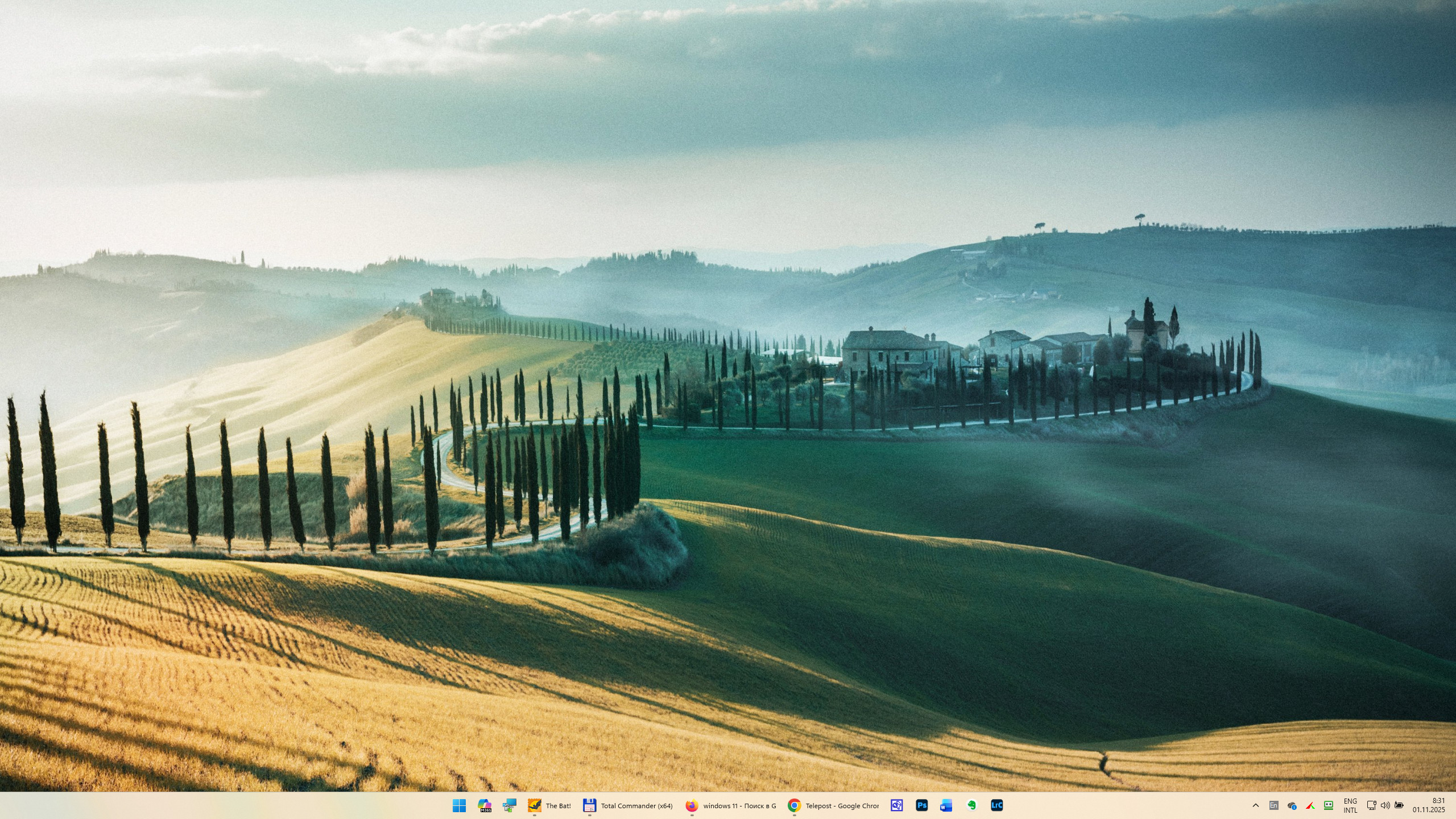Image resolution: width=1456 pixels, height=819 pixels.
Task: Open Microsoft Word from the taskbar
Action: [x=946, y=805]
